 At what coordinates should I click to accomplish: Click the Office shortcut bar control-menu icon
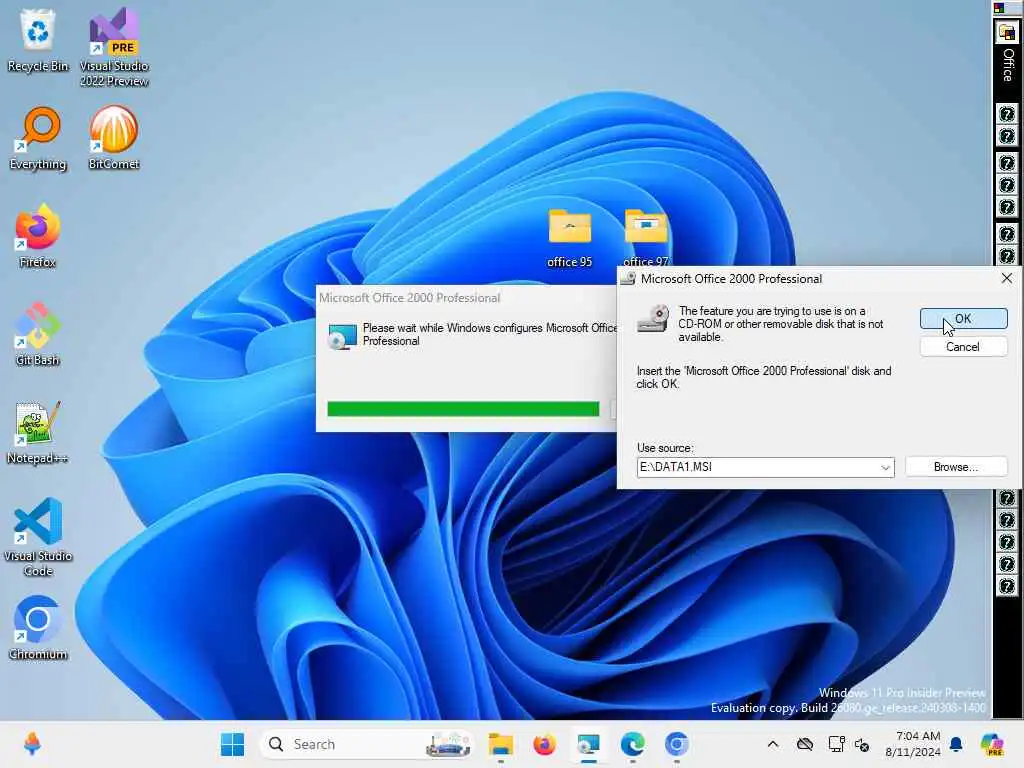(x=999, y=8)
